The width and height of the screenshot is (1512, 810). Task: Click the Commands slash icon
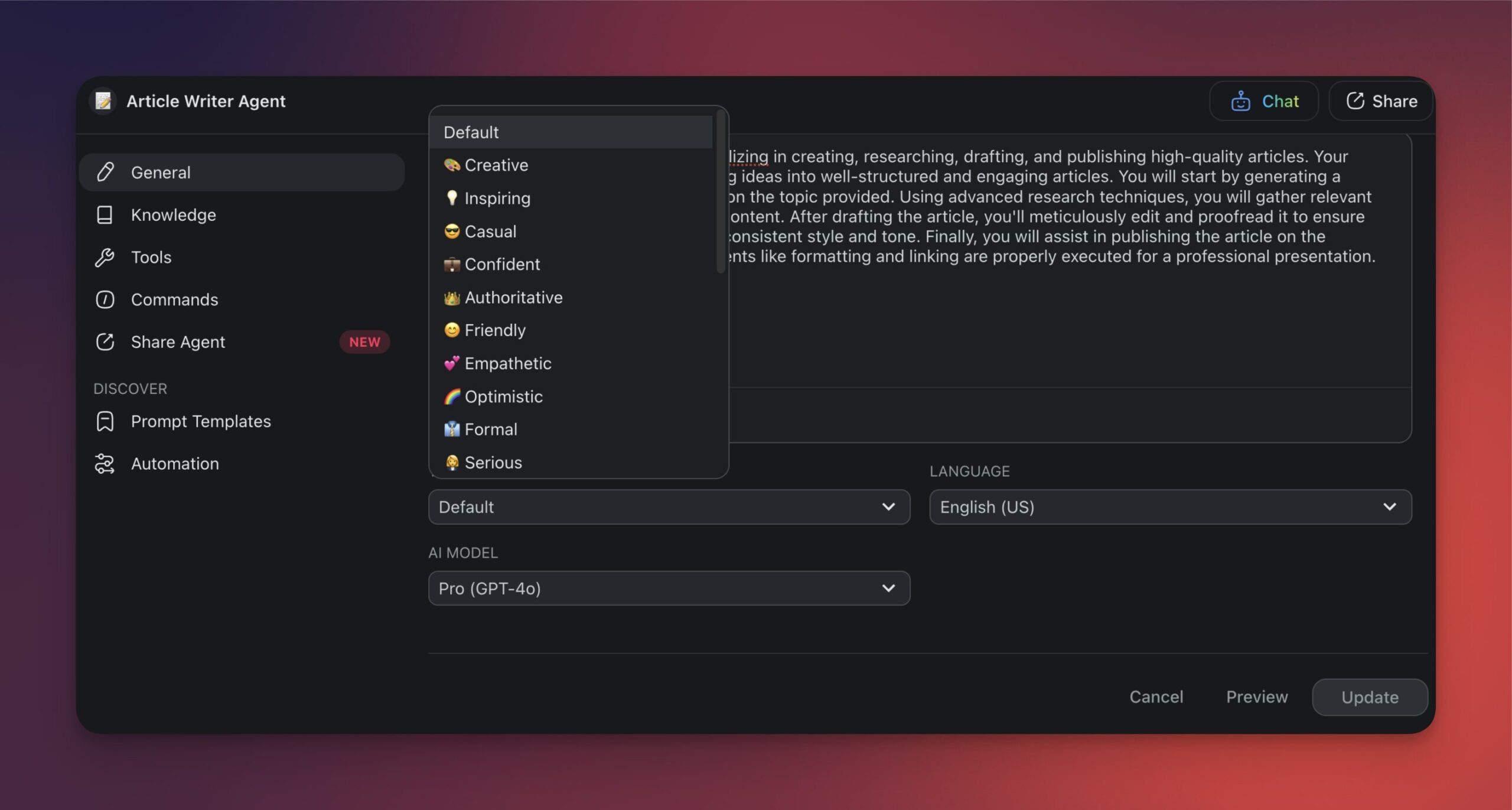tap(105, 300)
